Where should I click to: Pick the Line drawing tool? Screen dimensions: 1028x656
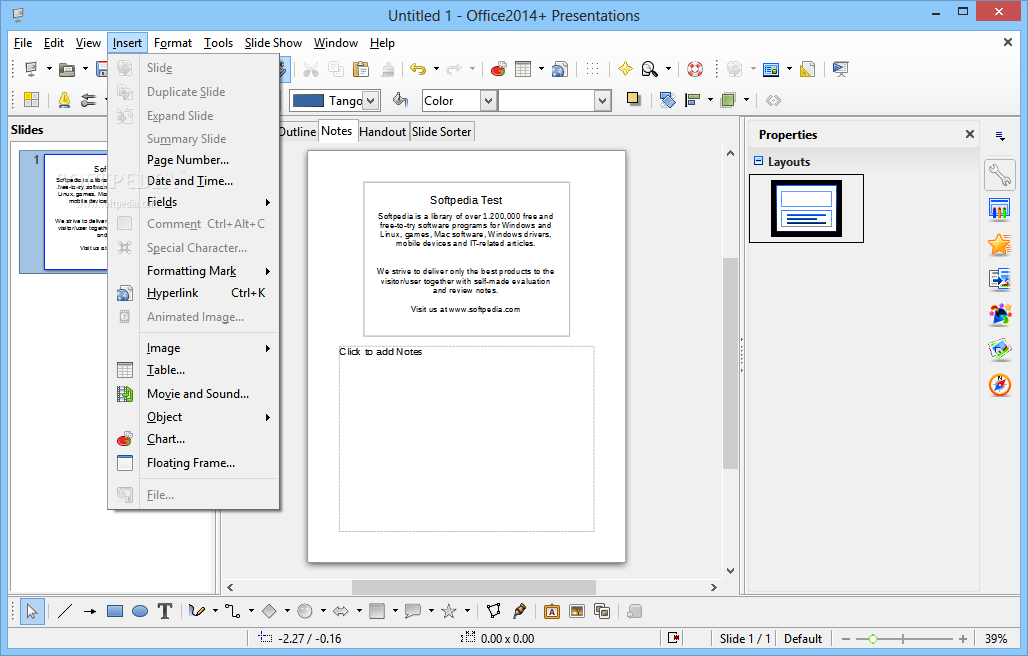(x=64, y=611)
